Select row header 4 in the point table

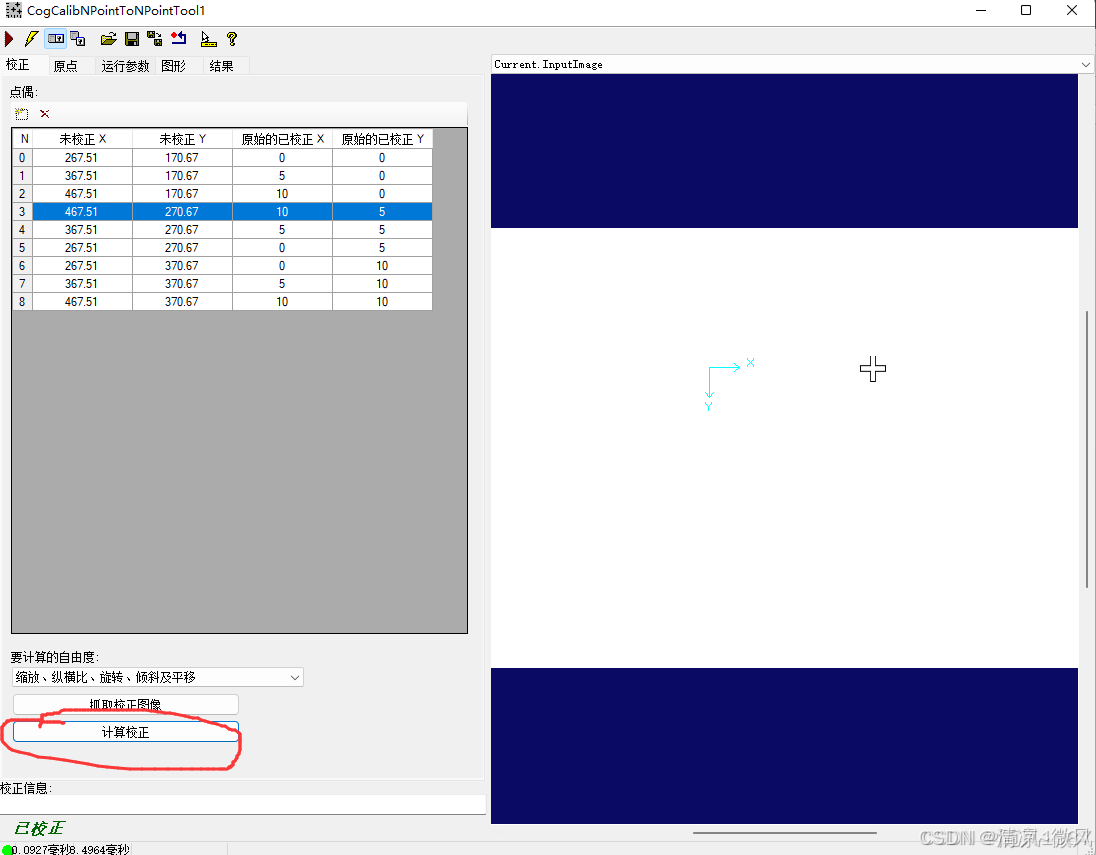[22, 229]
